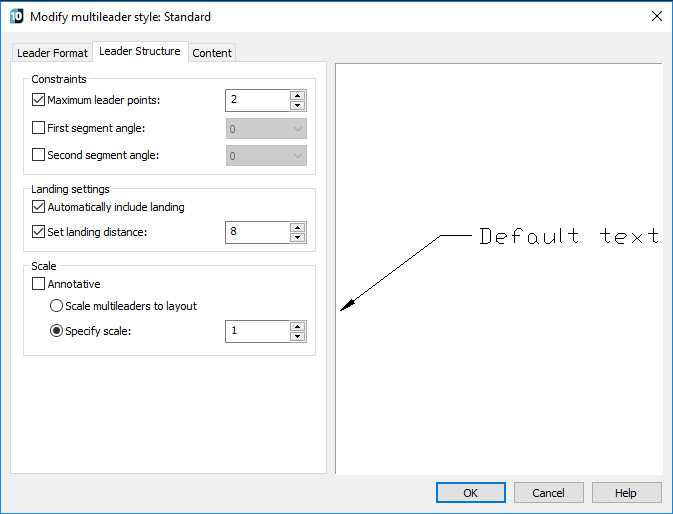Open the First segment angle dropdown

[266, 129]
